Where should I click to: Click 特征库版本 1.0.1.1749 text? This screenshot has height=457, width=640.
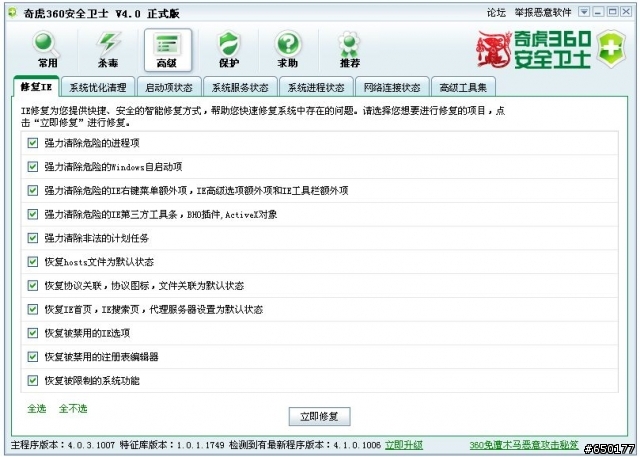172,445
